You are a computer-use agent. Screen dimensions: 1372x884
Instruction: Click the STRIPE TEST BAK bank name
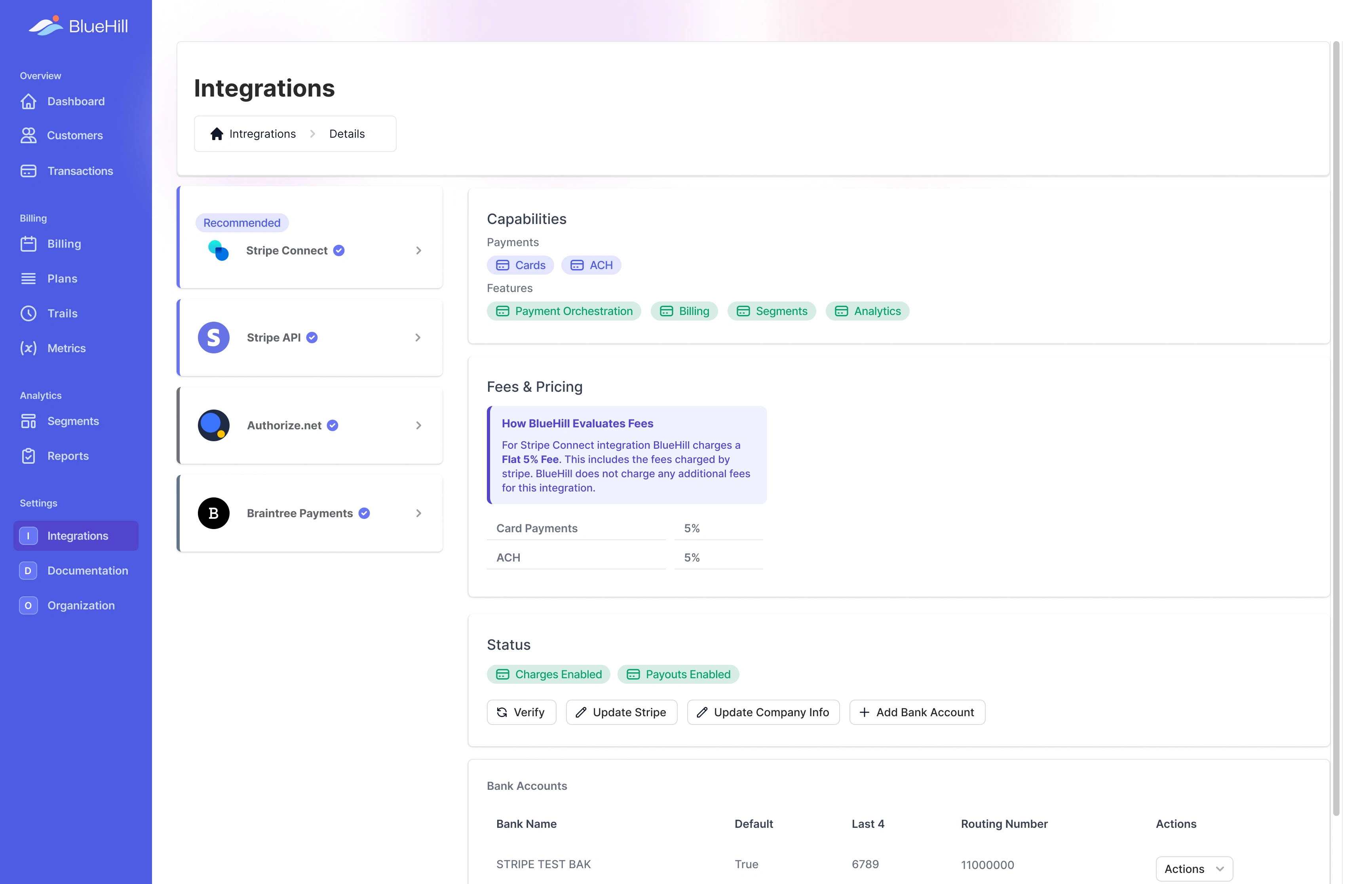pos(543,865)
